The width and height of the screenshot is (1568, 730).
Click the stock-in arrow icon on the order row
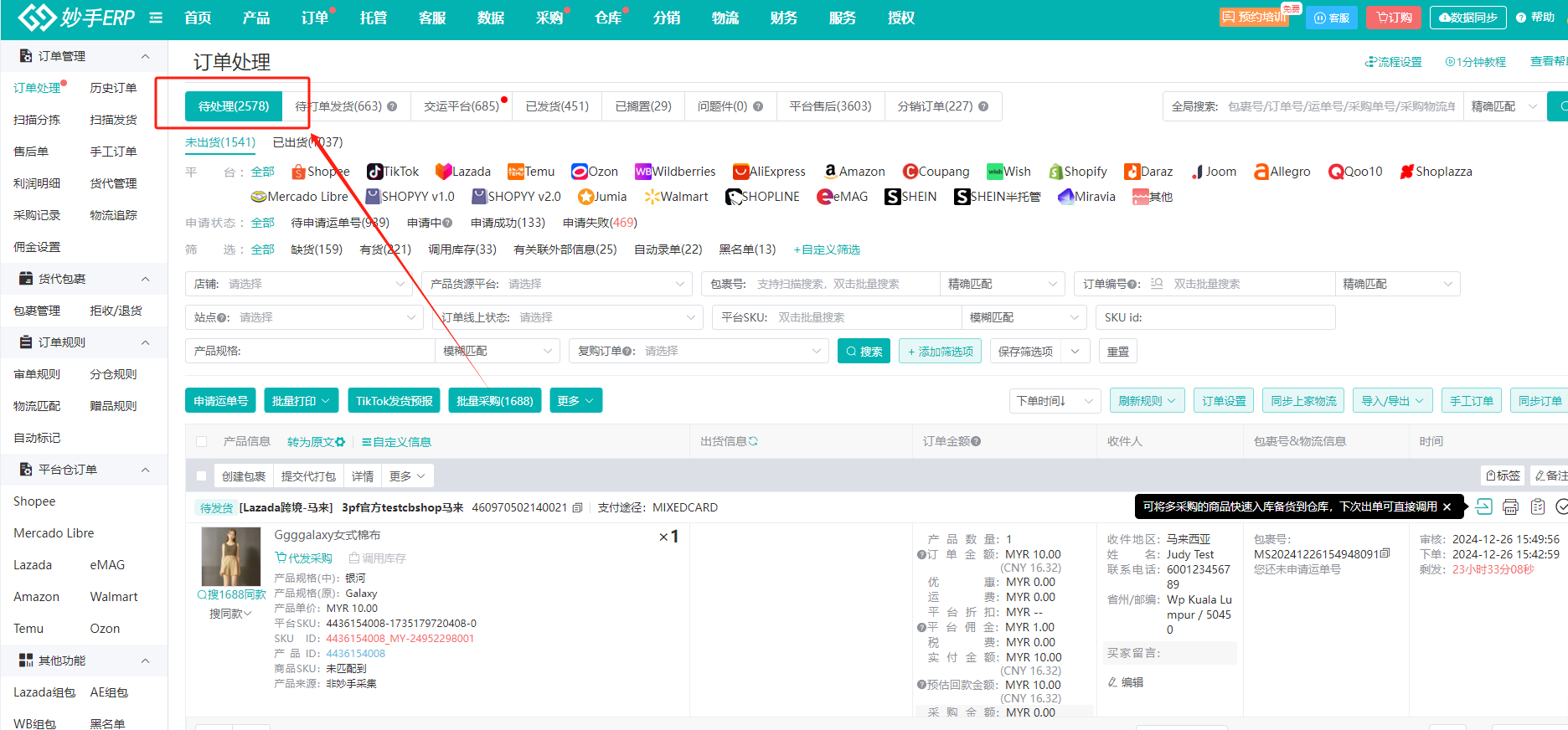coord(1483,506)
